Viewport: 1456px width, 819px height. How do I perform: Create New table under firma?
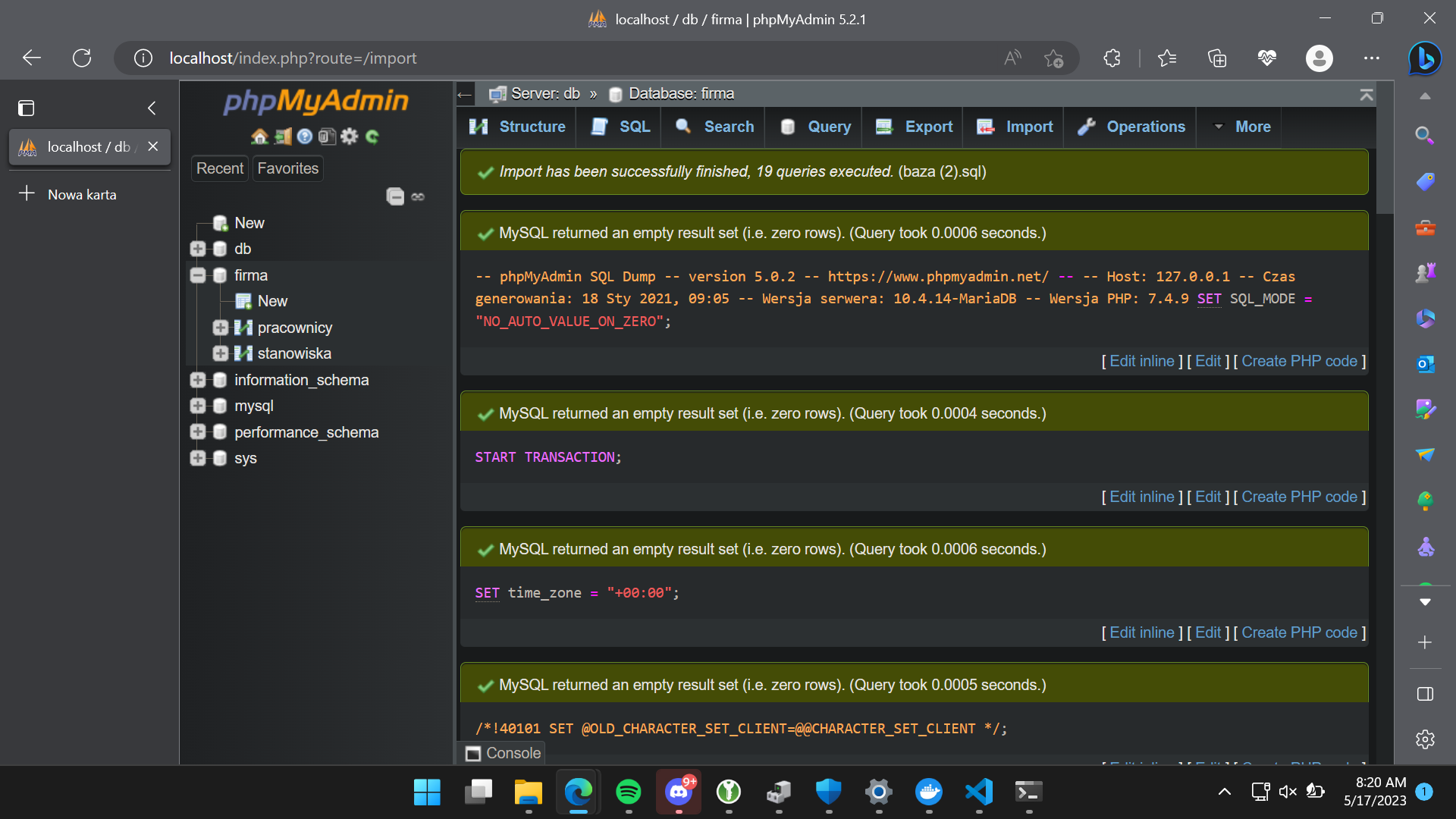[272, 301]
